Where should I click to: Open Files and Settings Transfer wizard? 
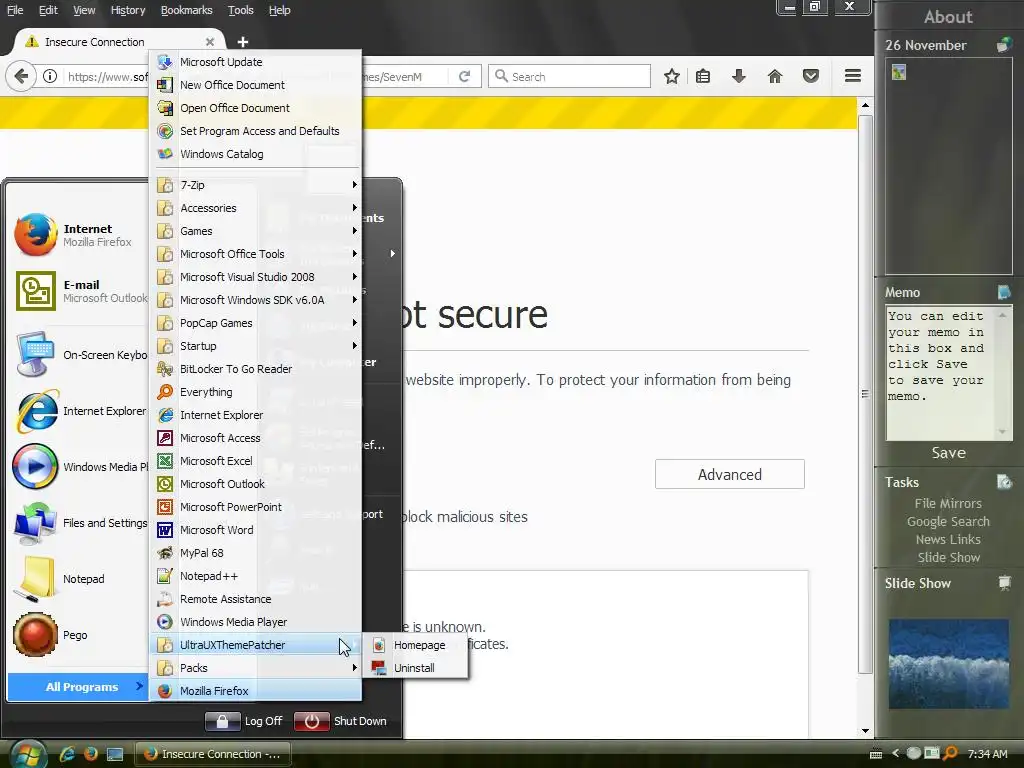click(x=78, y=523)
